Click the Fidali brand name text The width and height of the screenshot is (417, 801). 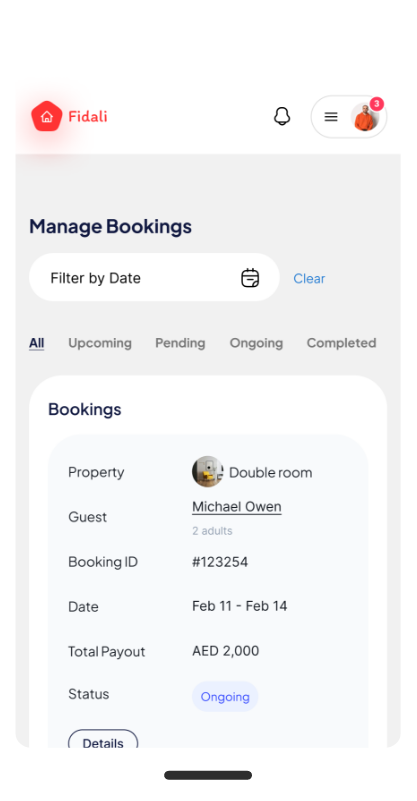(x=88, y=116)
